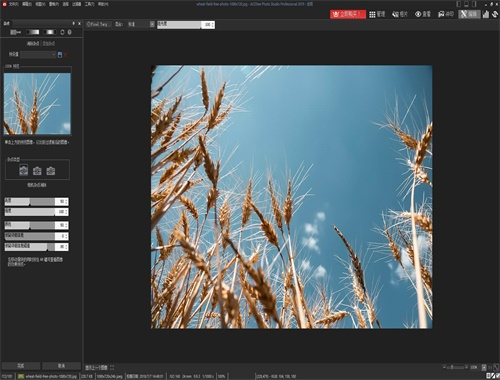Viewport: 500px width, 380px height.
Task: Click the file name in the status bar
Action: click(51, 376)
